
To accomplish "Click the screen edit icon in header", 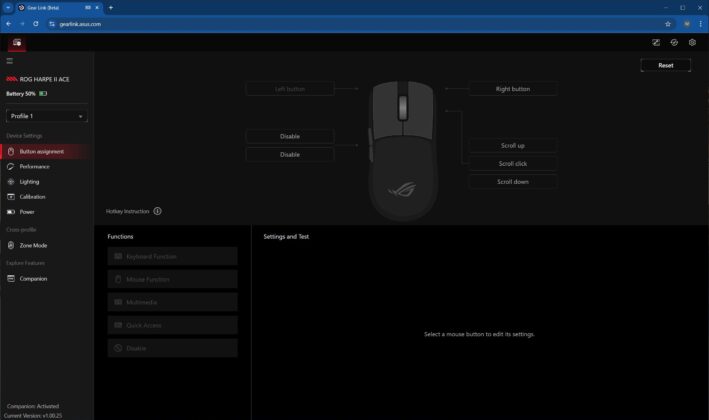I will pyautogui.click(x=656, y=42).
